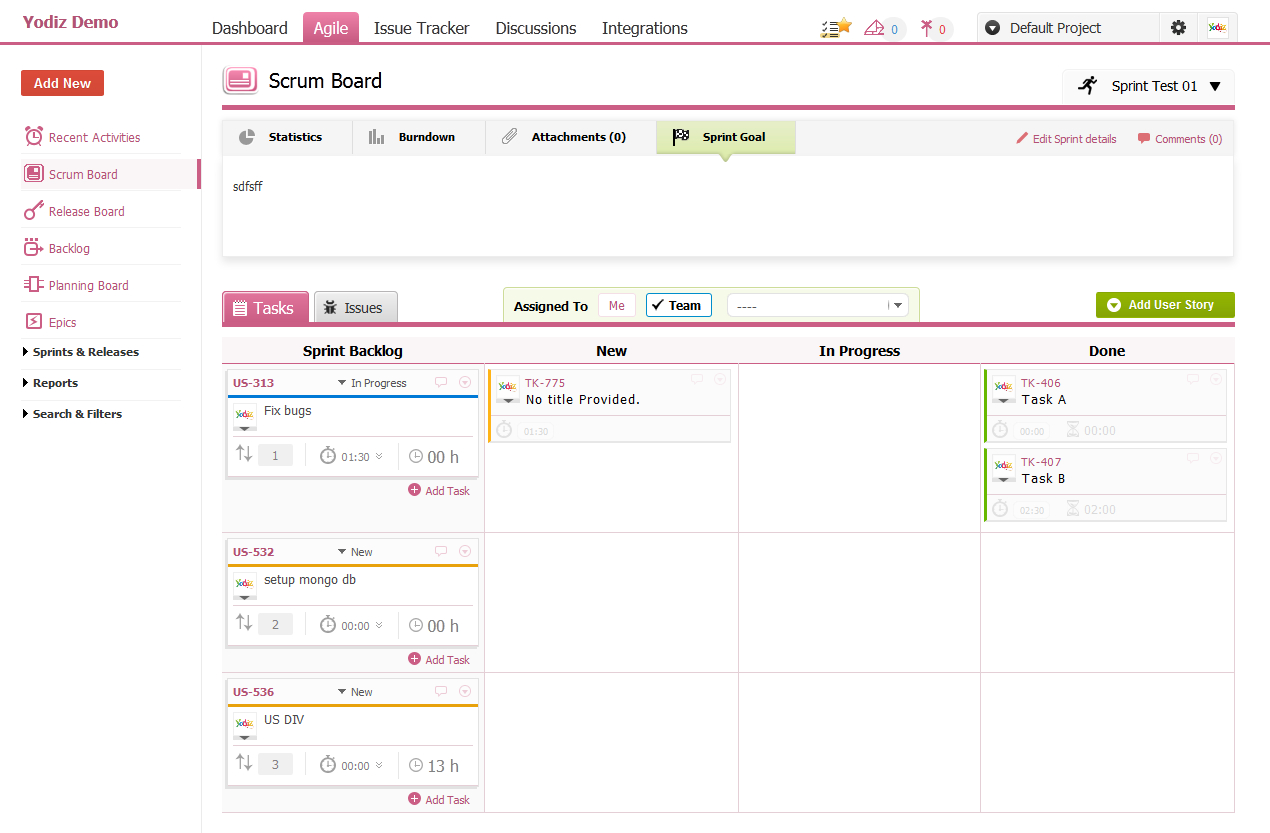Open the Release Board key icon
Image resolution: width=1270 pixels, height=833 pixels.
click(34, 211)
